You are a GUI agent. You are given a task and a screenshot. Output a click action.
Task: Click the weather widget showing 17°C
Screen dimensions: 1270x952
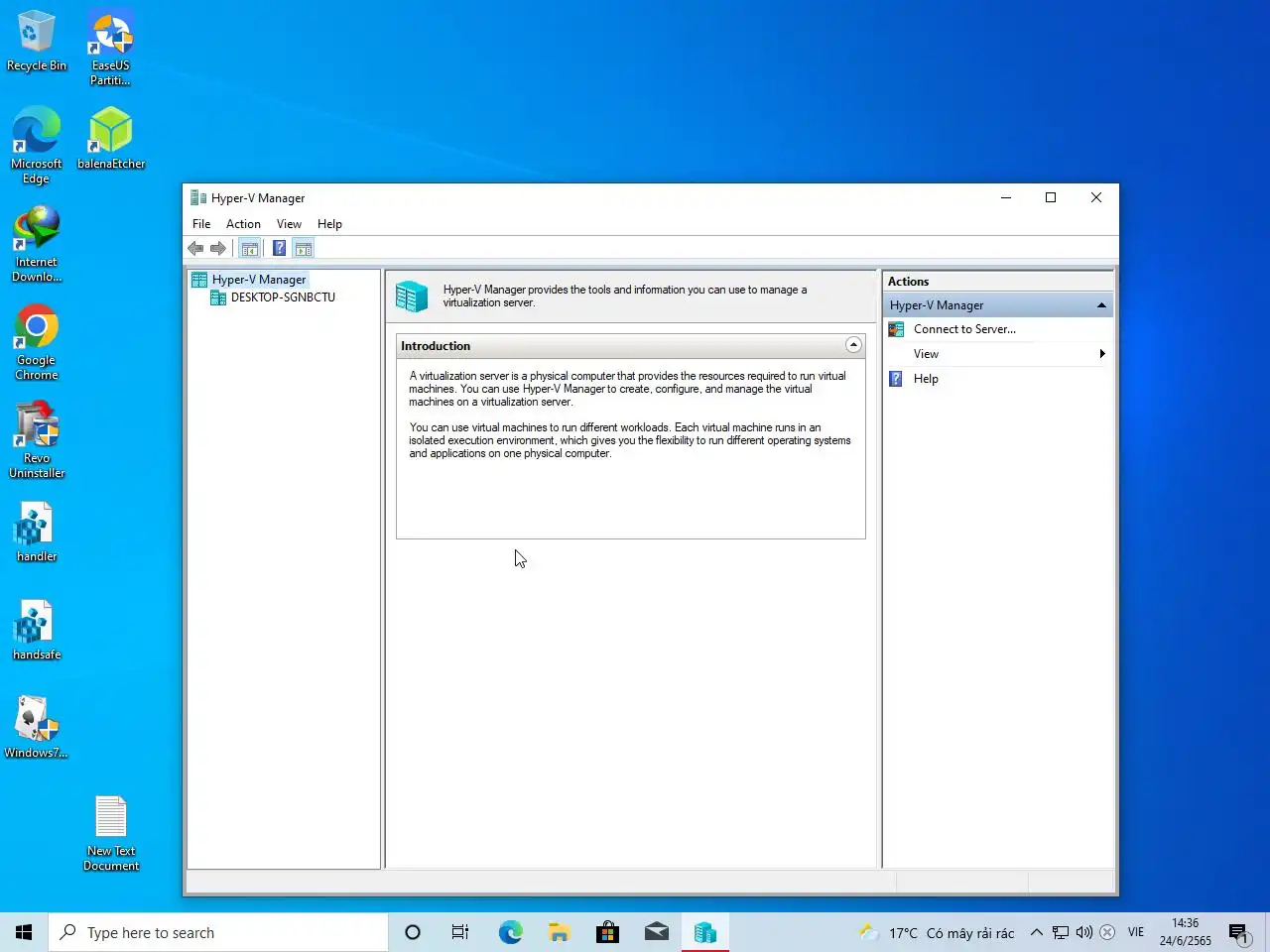point(938,932)
